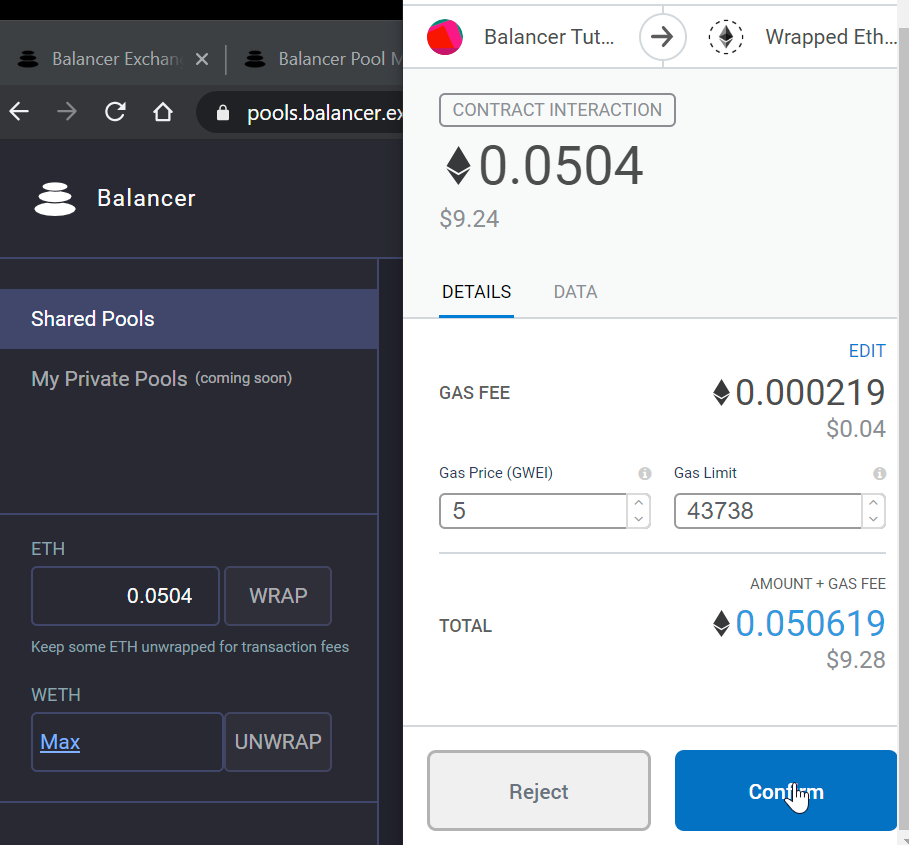Click the 0.000219 gas fee value
Screen dimensions: 909x845
click(810, 392)
